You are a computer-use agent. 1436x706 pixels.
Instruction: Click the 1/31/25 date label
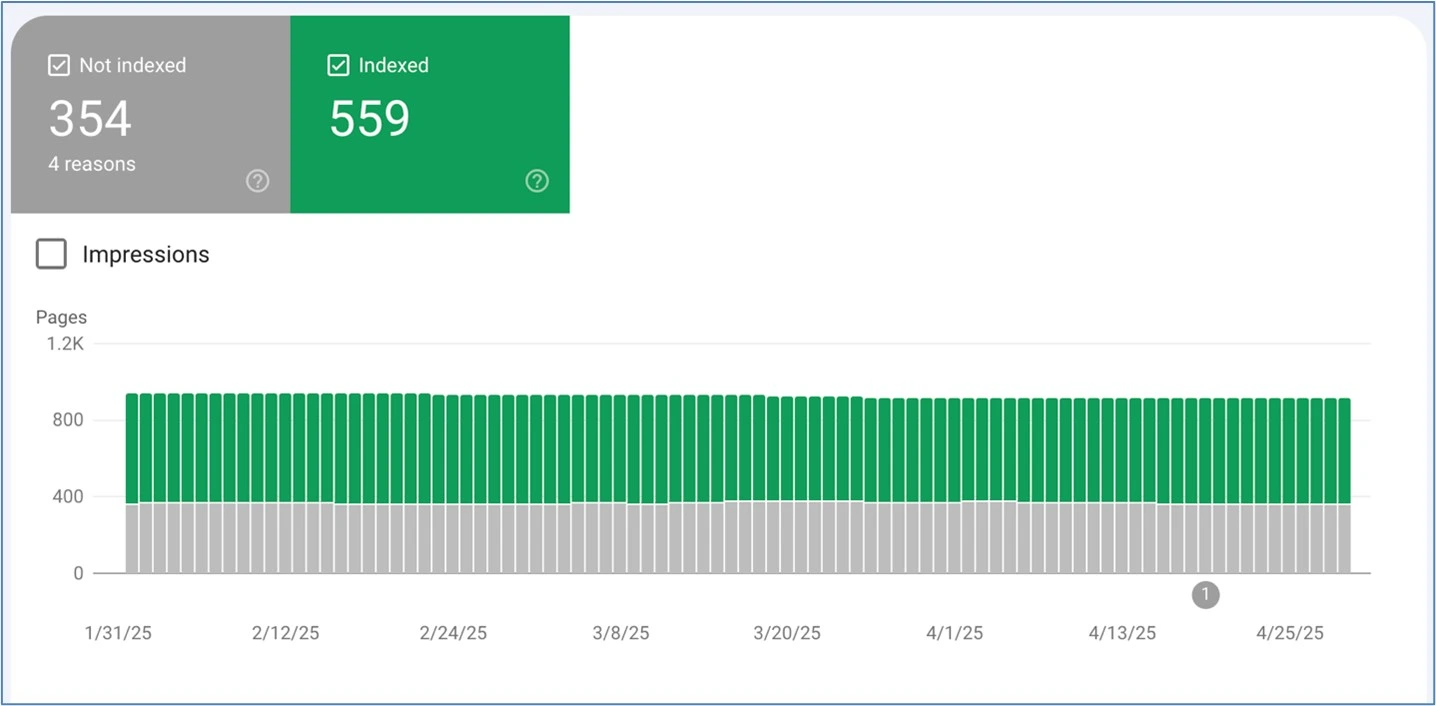(119, 633)
